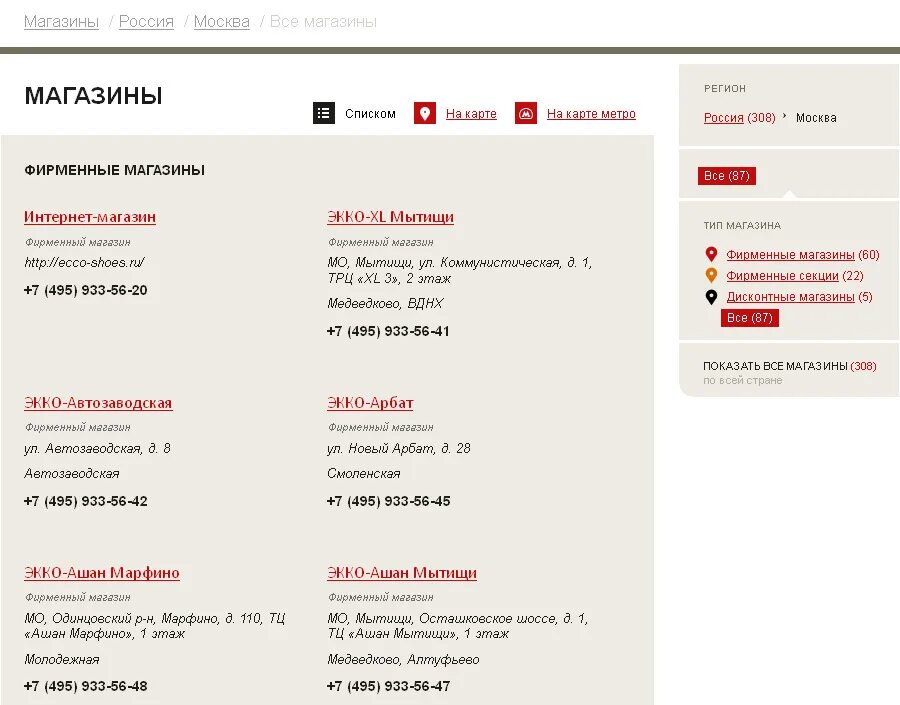Screen dimensions: 900x705
Task: Click the red map pin icon
Action: click(x=425, y=113)
